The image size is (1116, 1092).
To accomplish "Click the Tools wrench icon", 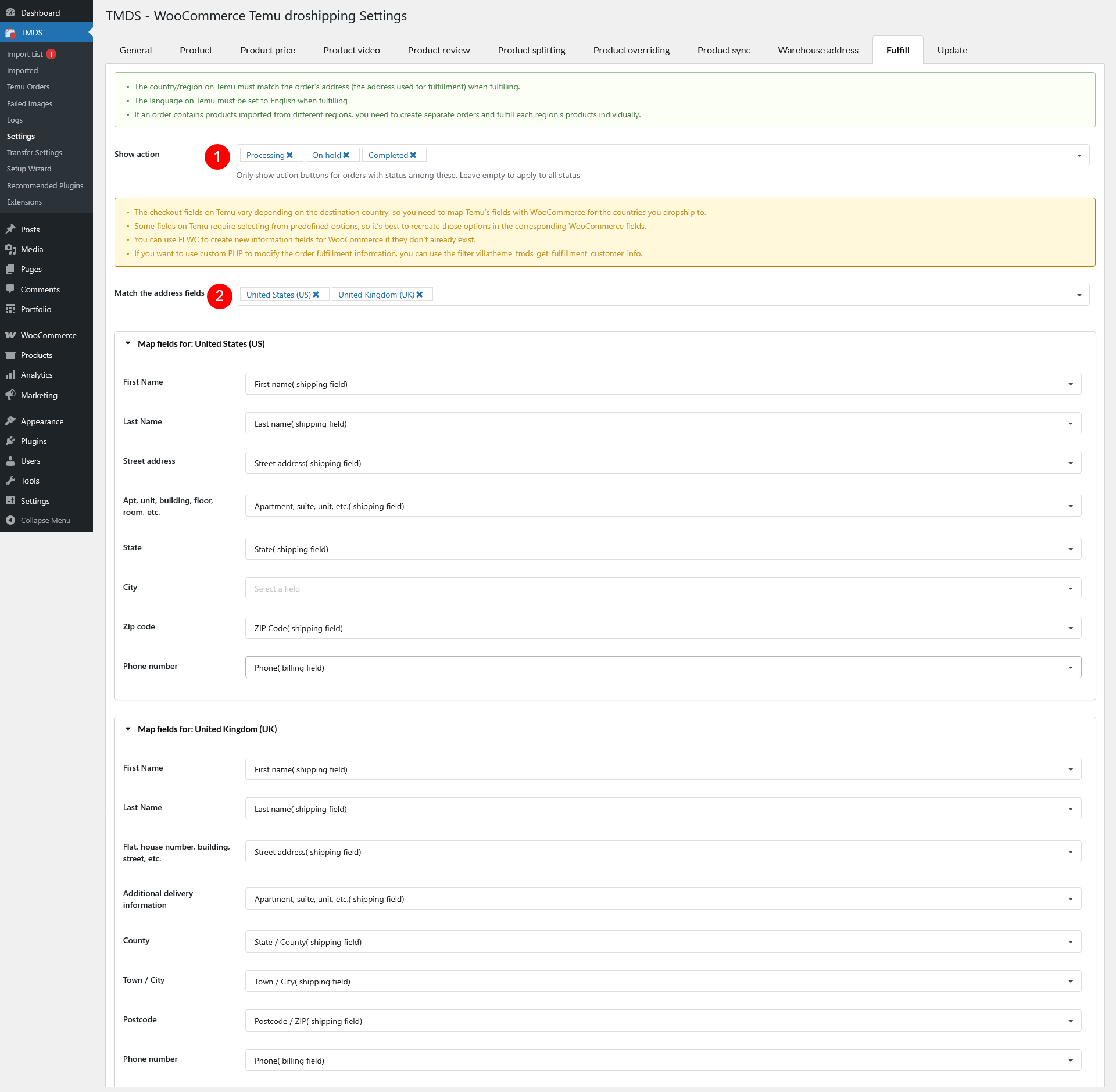I will click(10, 481).
